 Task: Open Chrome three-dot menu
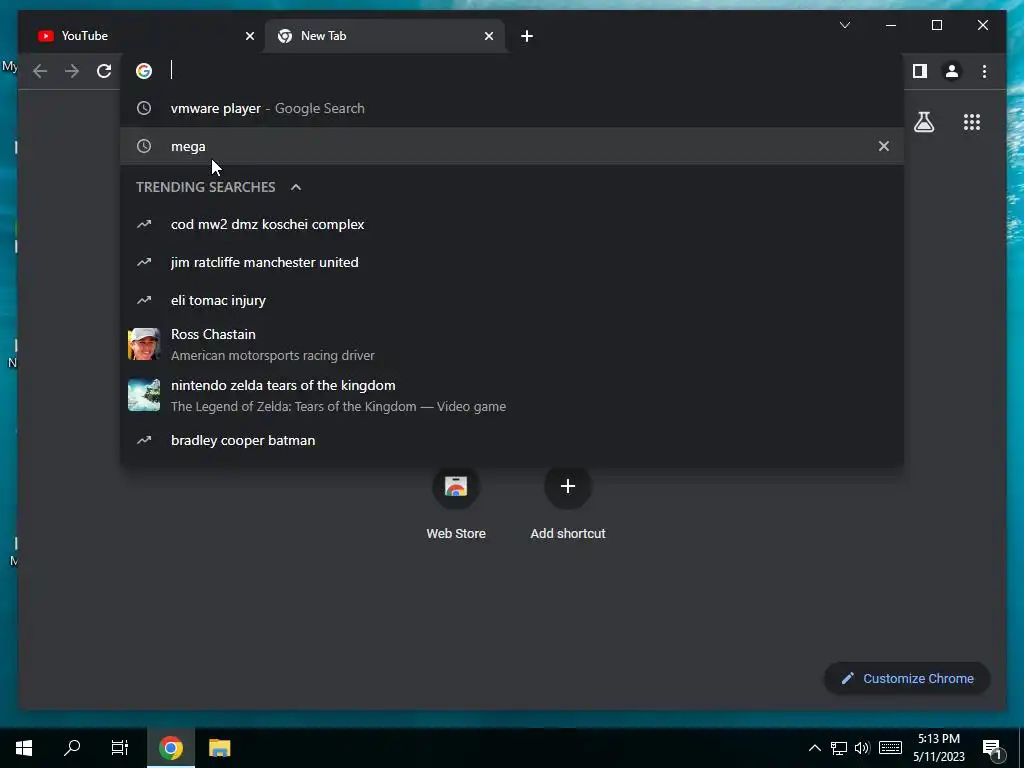pos(984,71)
